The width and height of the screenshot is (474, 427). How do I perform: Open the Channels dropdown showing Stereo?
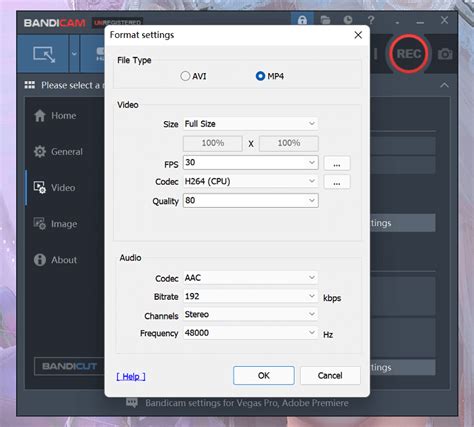250,314
